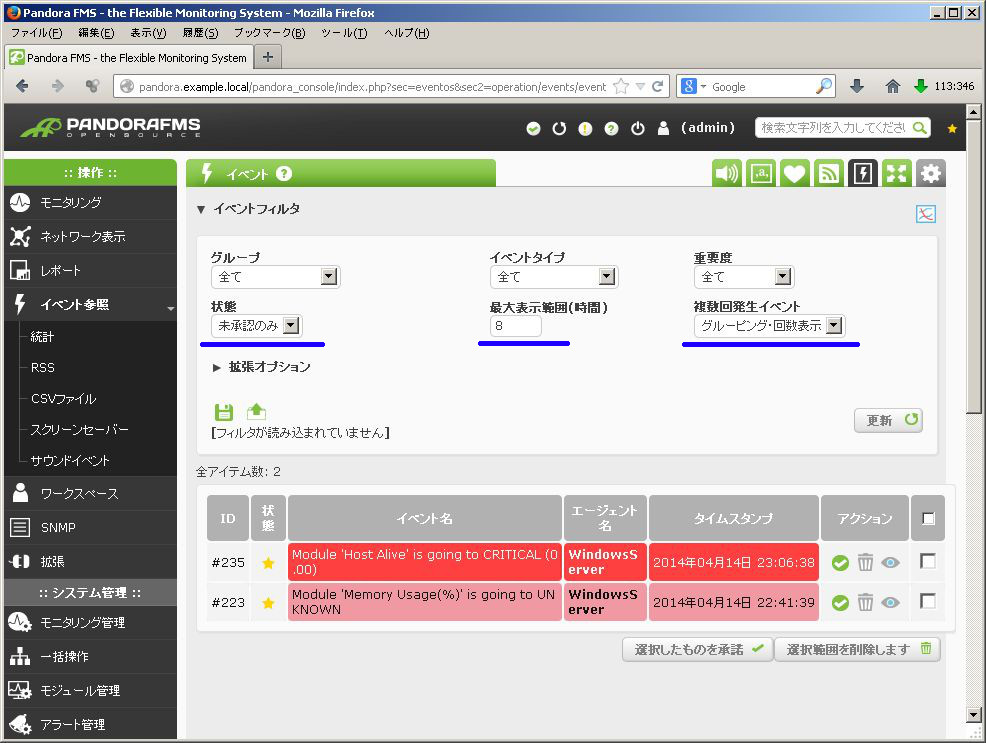Validate event #223 with green check icon

840,603
